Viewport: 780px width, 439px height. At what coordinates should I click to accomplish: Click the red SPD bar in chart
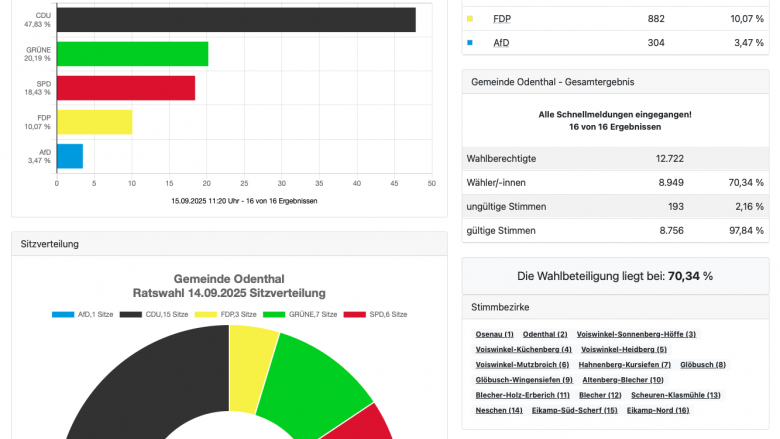coord(126,88)
